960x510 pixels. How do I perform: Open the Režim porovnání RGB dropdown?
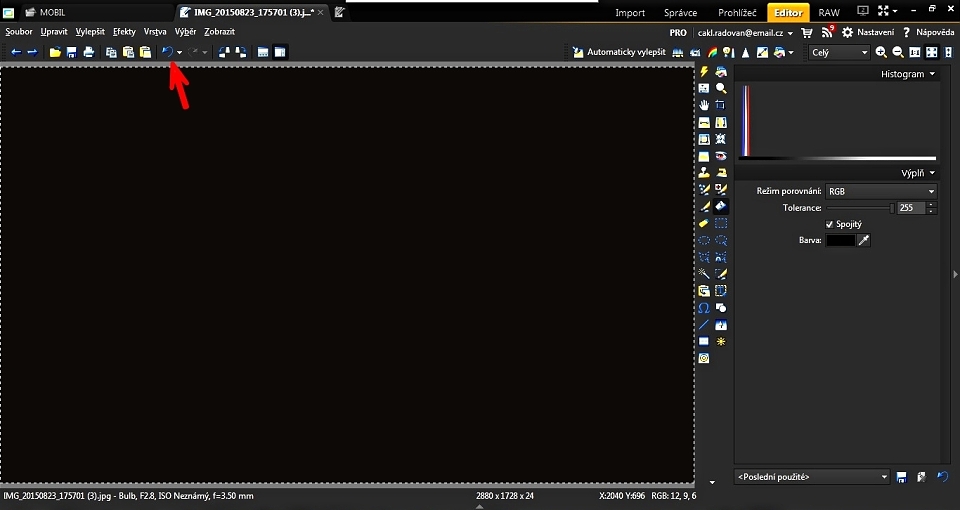tap(880, 191)
